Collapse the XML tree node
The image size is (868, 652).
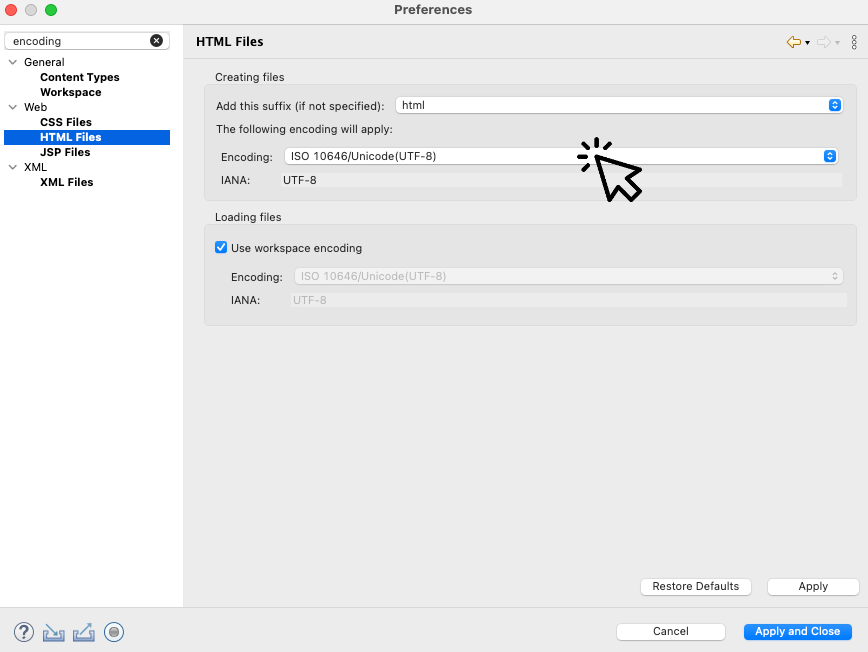13,167
